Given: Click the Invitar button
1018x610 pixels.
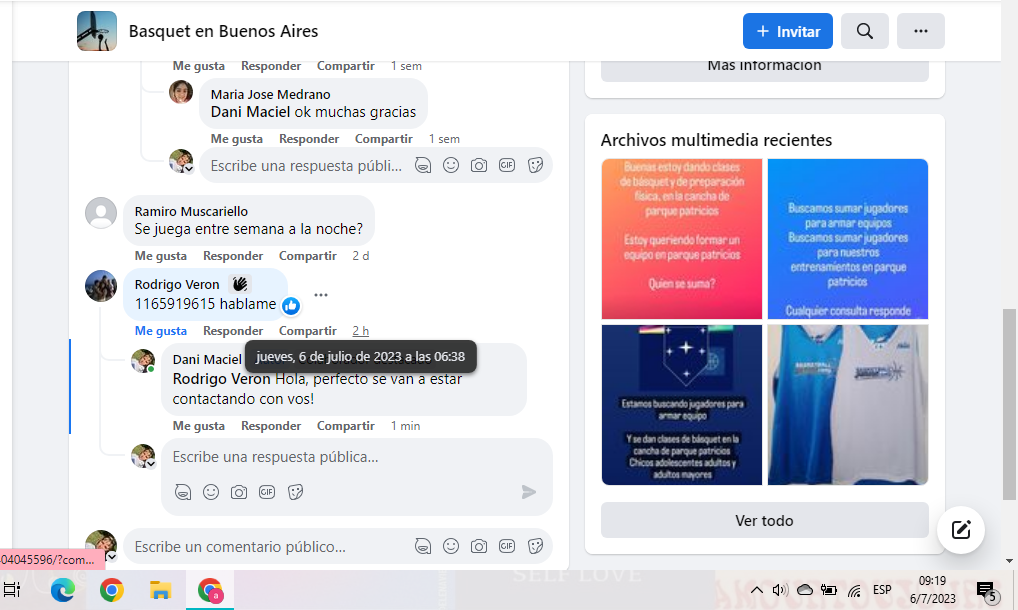Looking at the screenshot, I should [x=788, y=31].
